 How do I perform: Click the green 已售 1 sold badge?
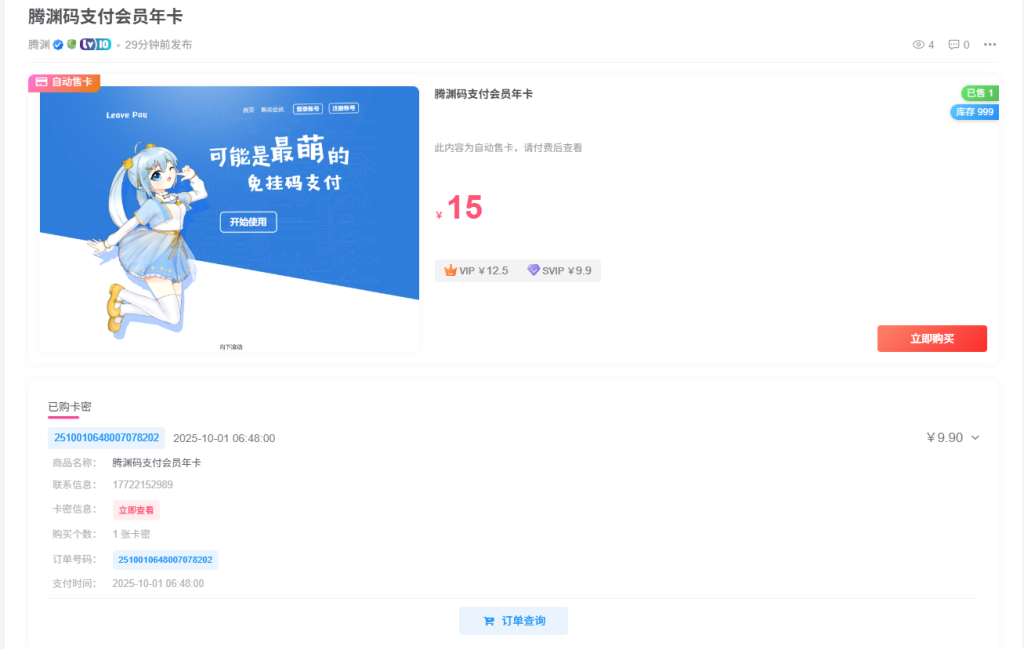979,93
